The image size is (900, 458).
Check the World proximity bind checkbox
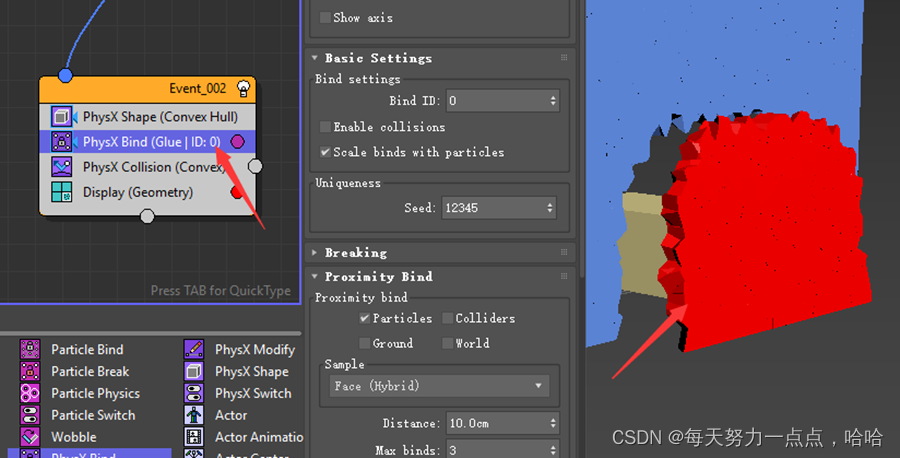click(447, 343)
